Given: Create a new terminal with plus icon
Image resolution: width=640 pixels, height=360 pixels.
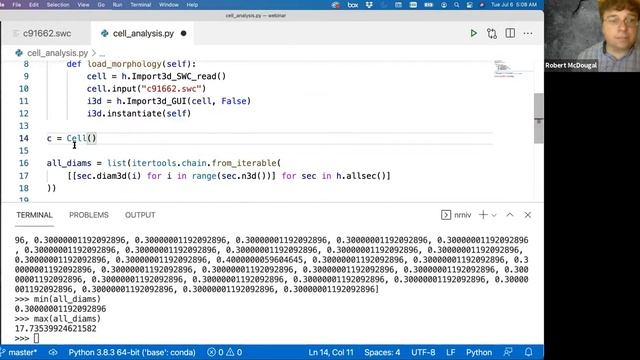Looking at the screenshot, I should pyautogui.click(x=483, y=215).
